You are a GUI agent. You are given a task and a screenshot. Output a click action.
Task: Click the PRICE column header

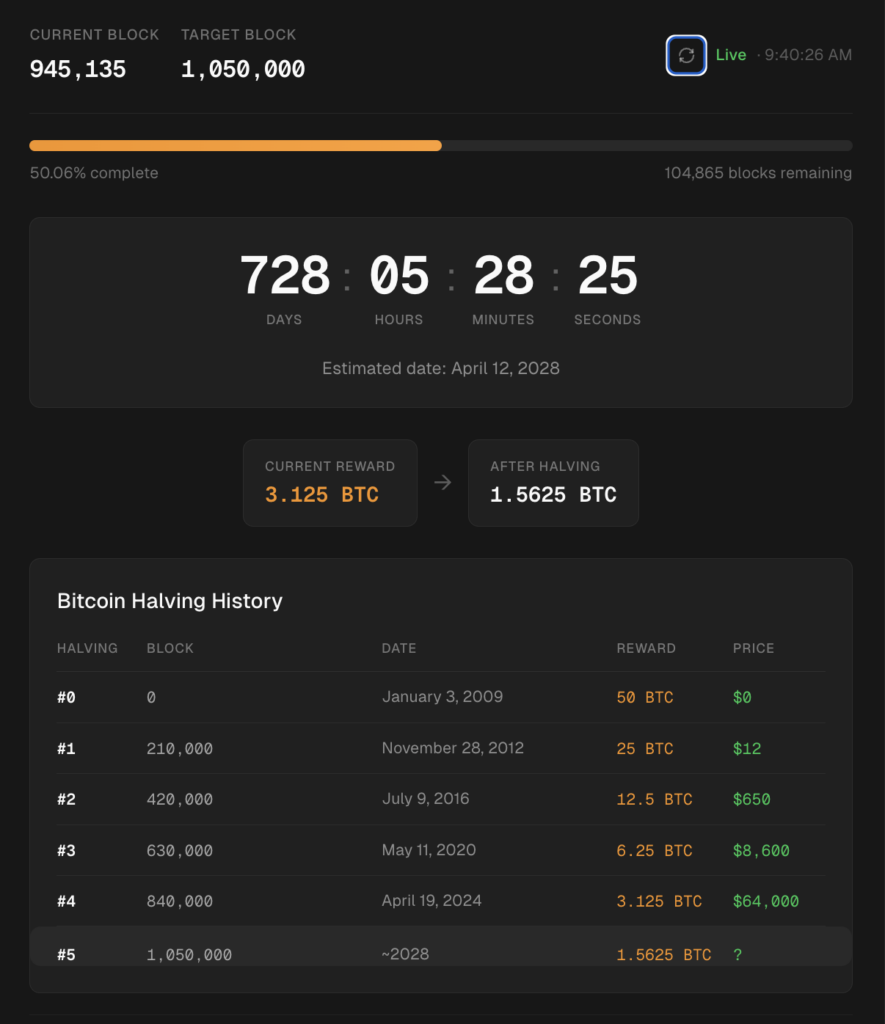point(753,648)
